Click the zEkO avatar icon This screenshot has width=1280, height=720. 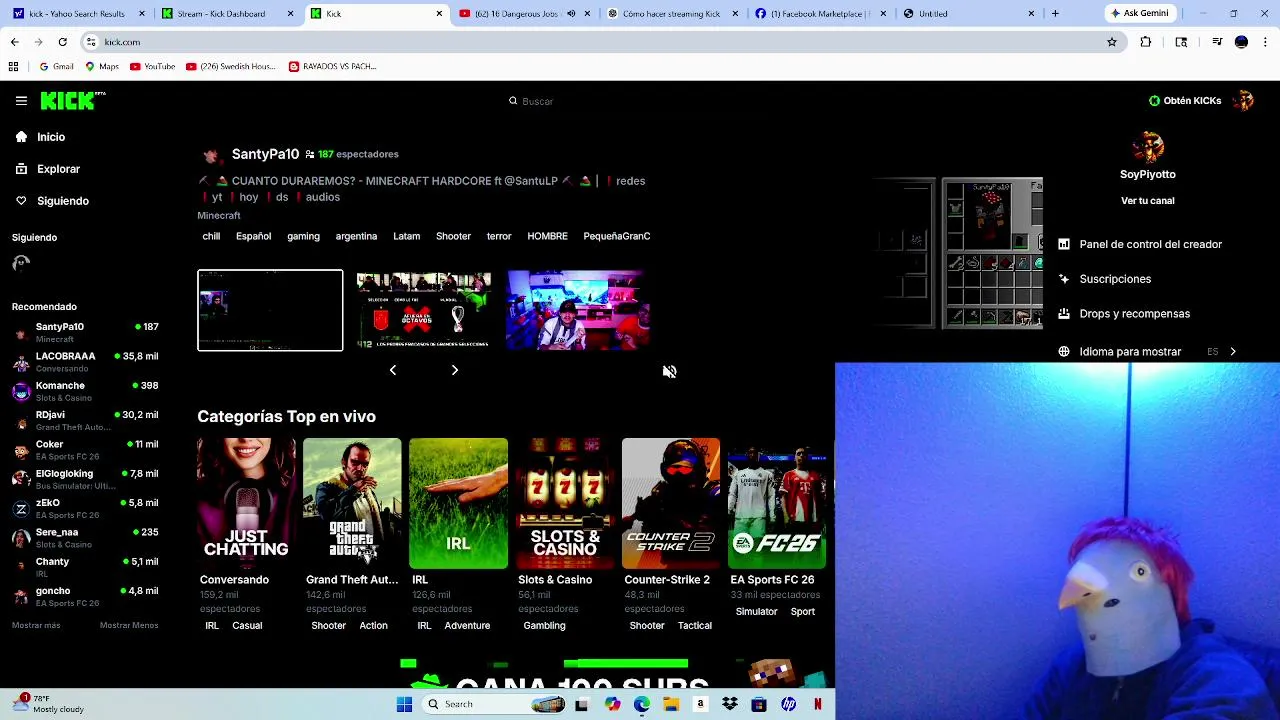pos(21,509)
